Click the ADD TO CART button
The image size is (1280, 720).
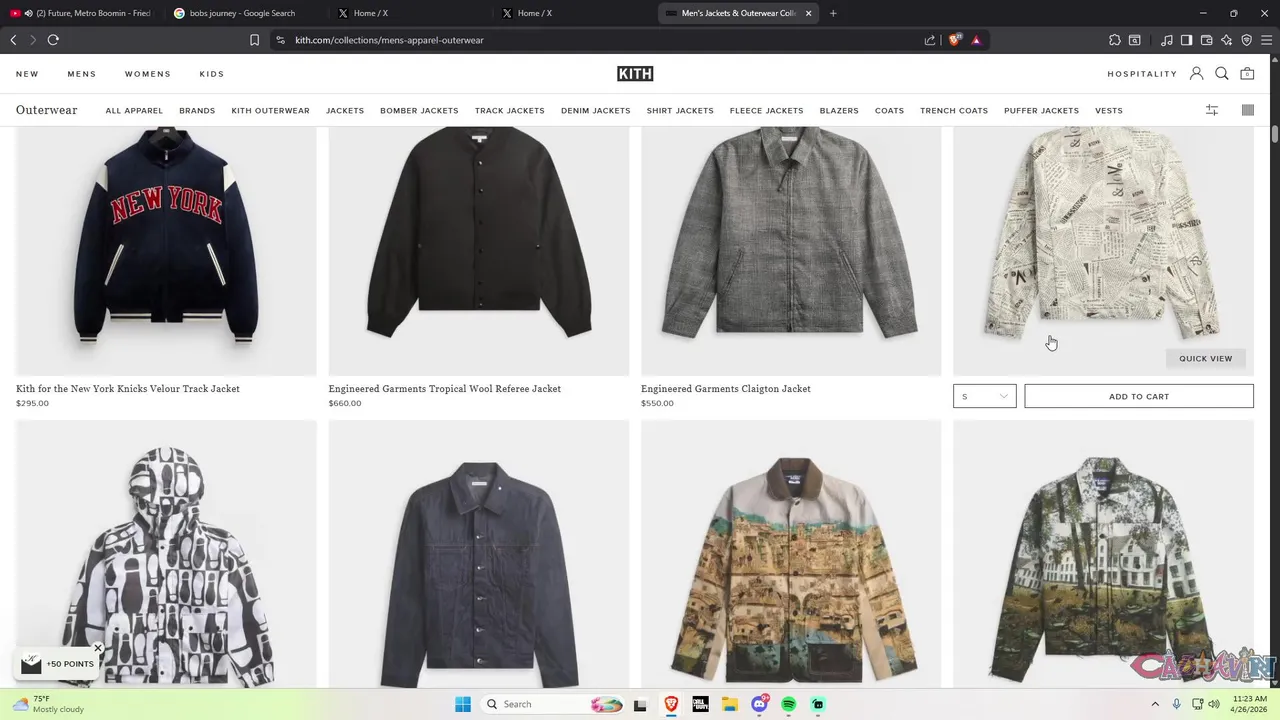(1139, 396)
